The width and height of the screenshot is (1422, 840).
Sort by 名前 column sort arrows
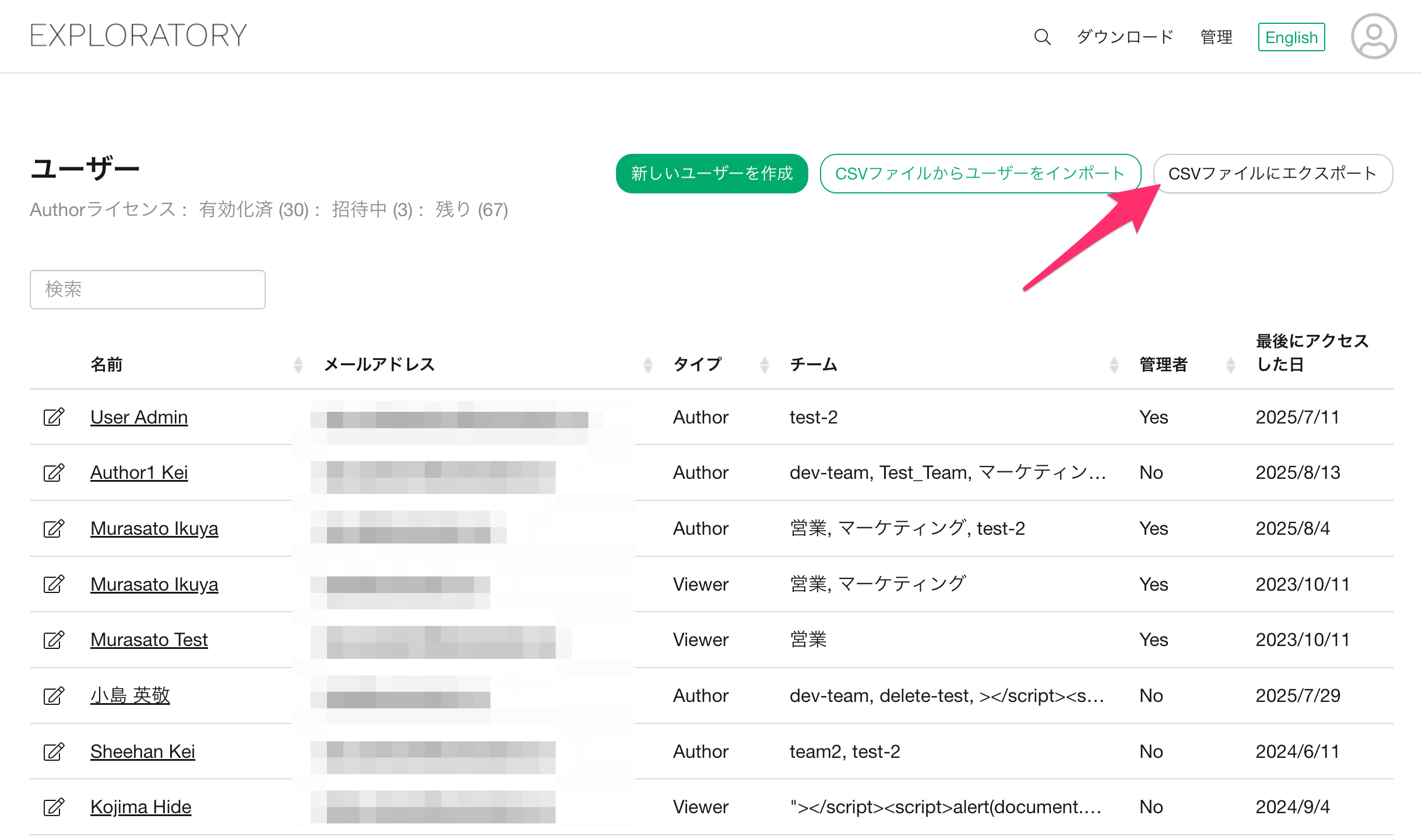(x=298, y=365)
